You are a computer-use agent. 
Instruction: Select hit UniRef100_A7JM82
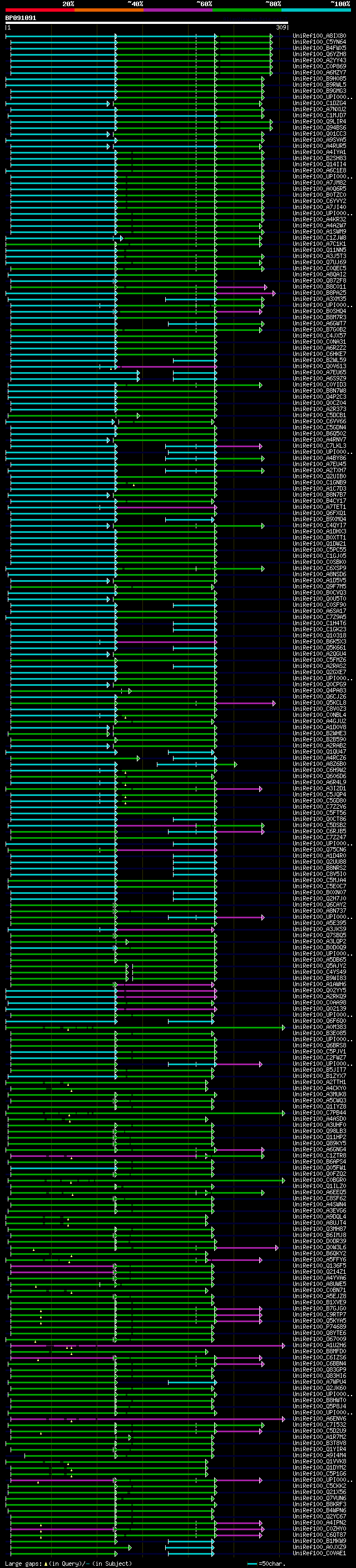point(319,182)
